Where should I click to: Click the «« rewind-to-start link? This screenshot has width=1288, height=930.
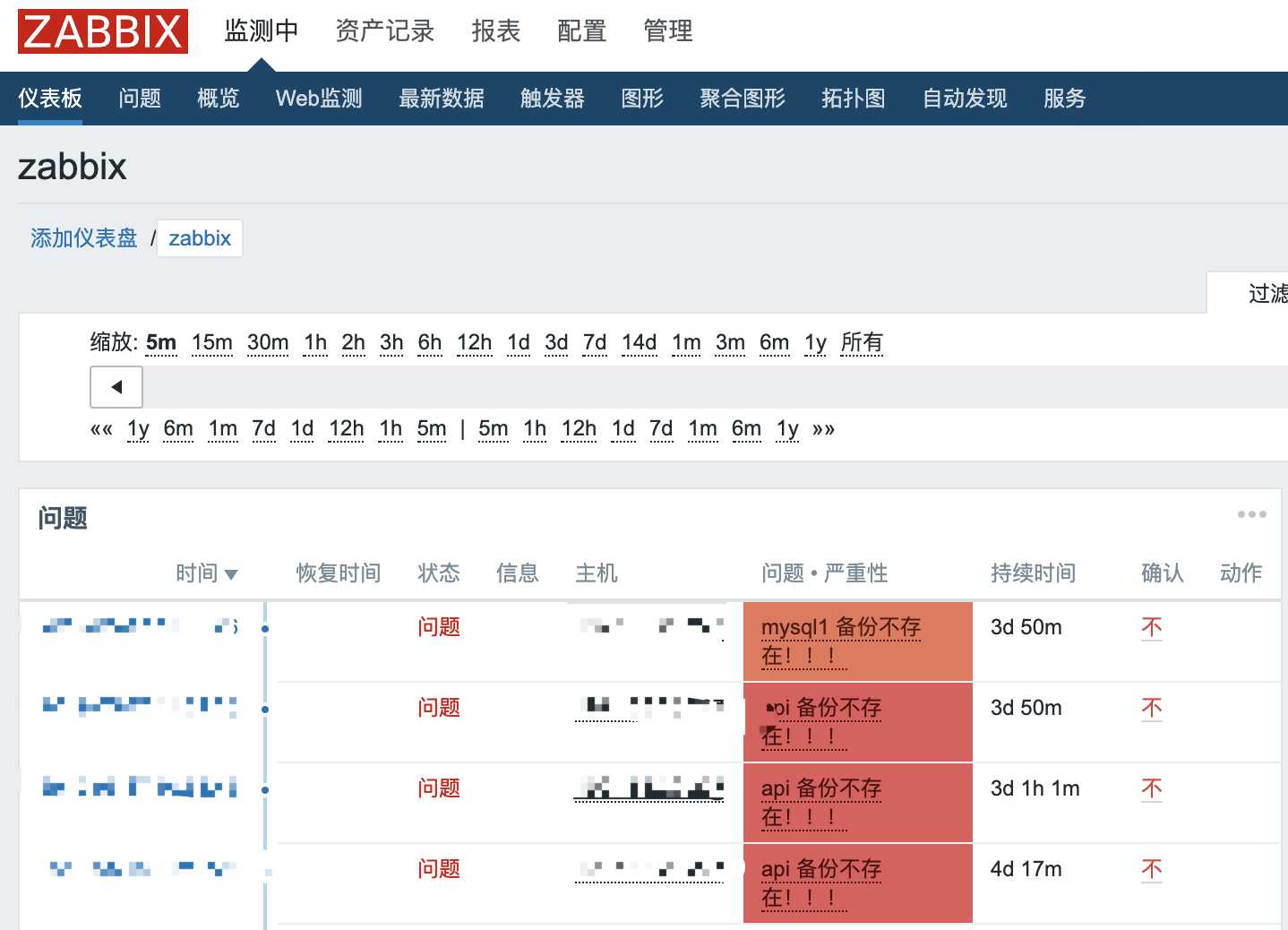click(x=101, y=429)
